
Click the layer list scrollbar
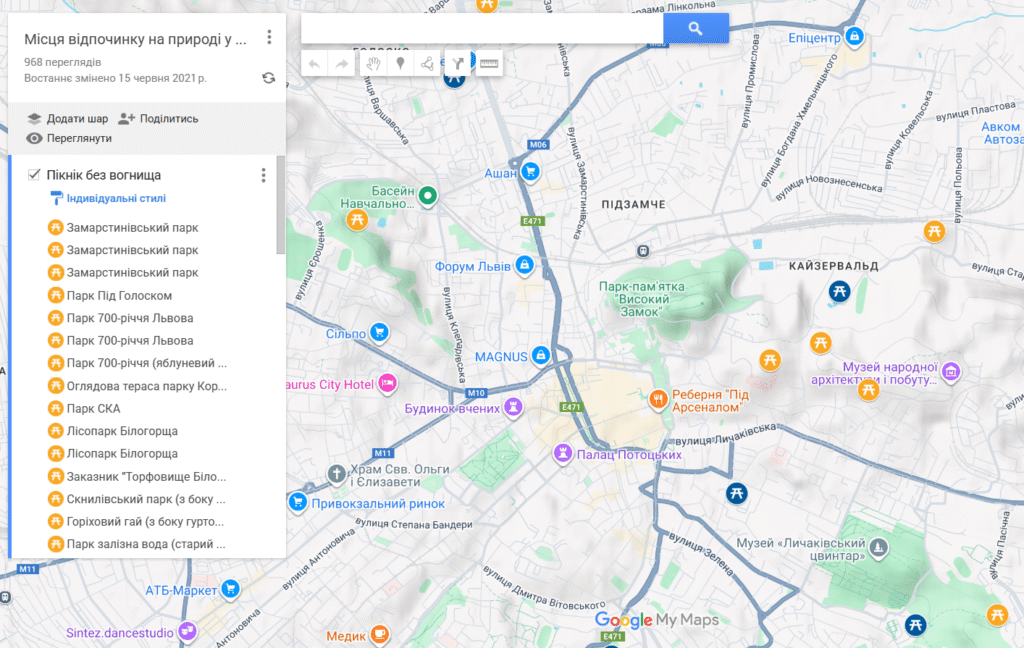pyautogui.click(x=281, y=204)
